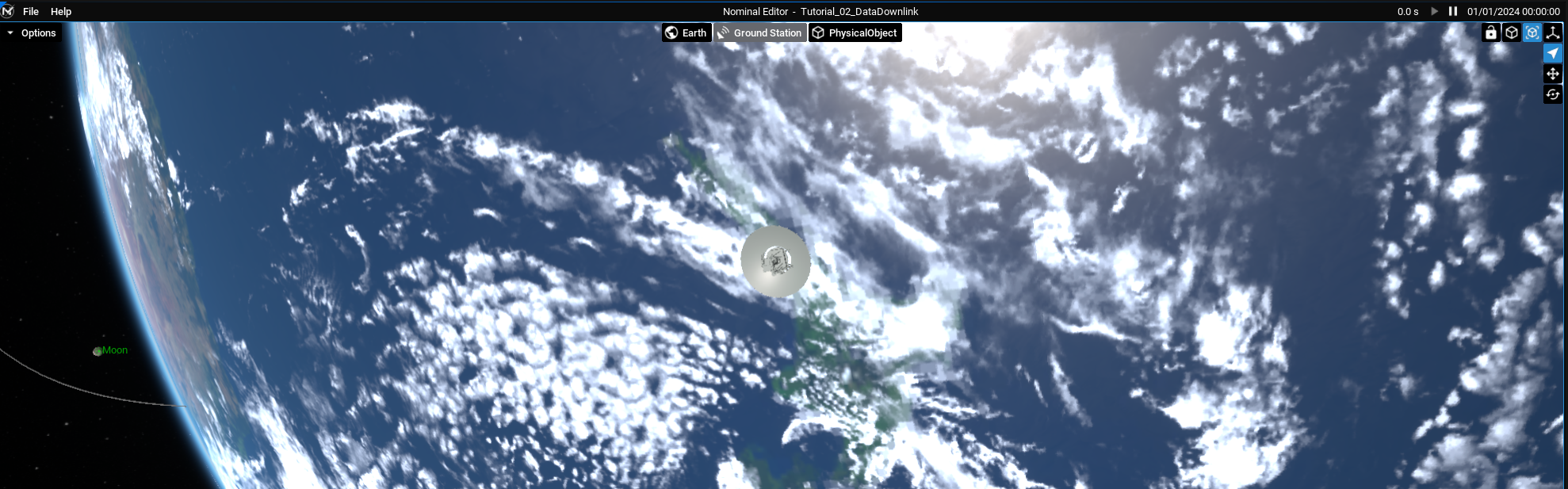Select the four-arrow move tool
The image size is (1568, 489).
point(1553,74)
